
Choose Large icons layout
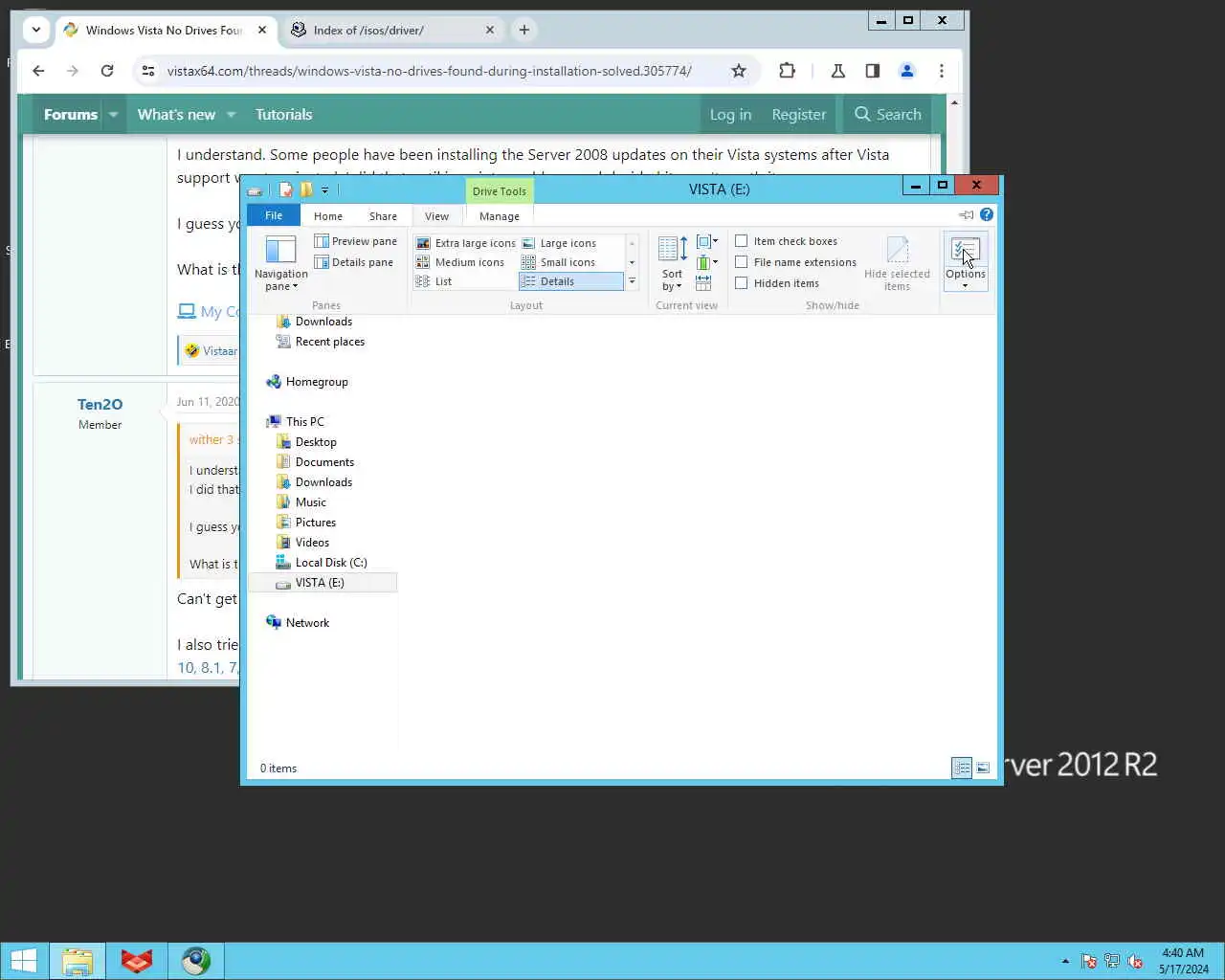559,243
